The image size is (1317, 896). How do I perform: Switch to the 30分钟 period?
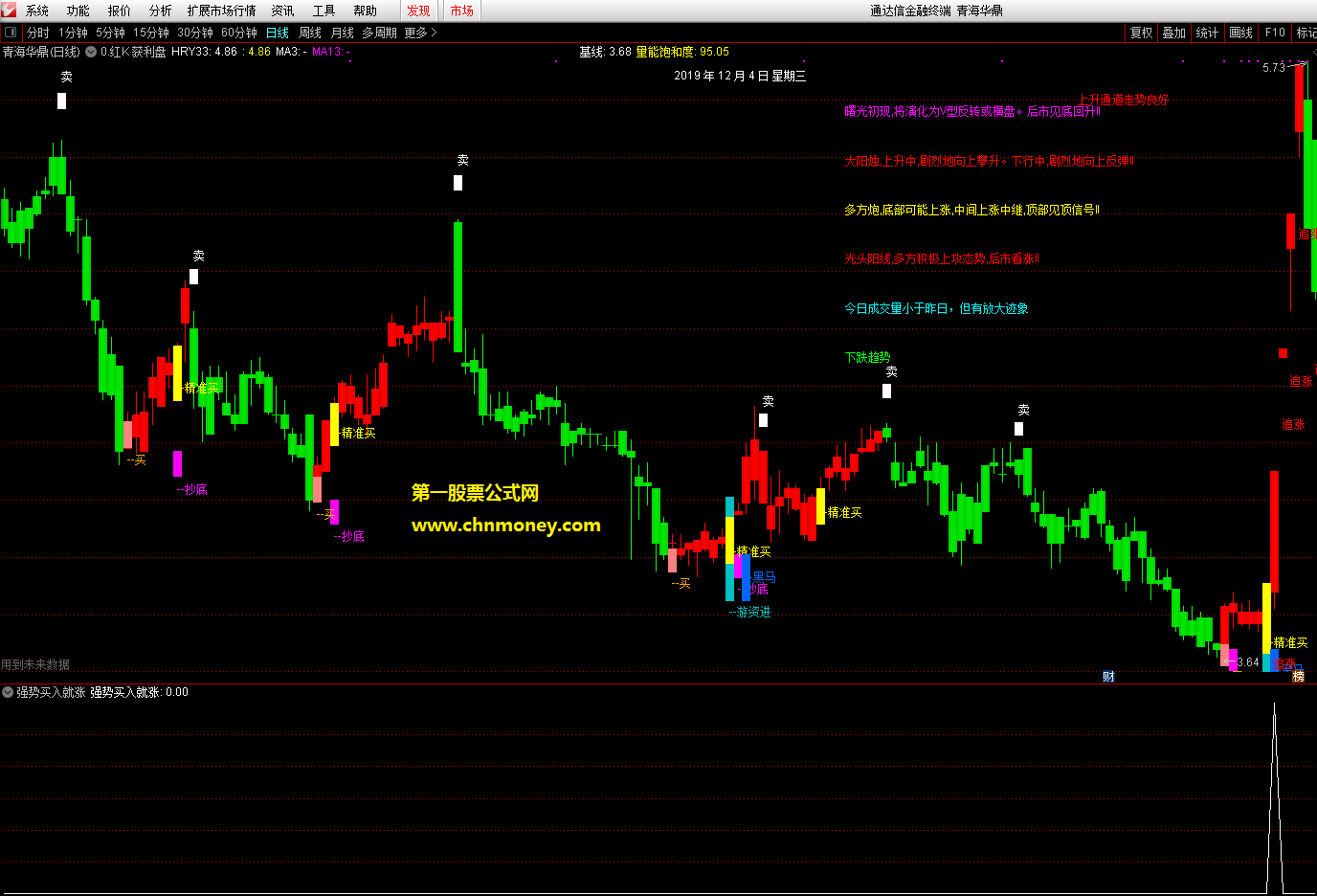click(x=195, y=33)
